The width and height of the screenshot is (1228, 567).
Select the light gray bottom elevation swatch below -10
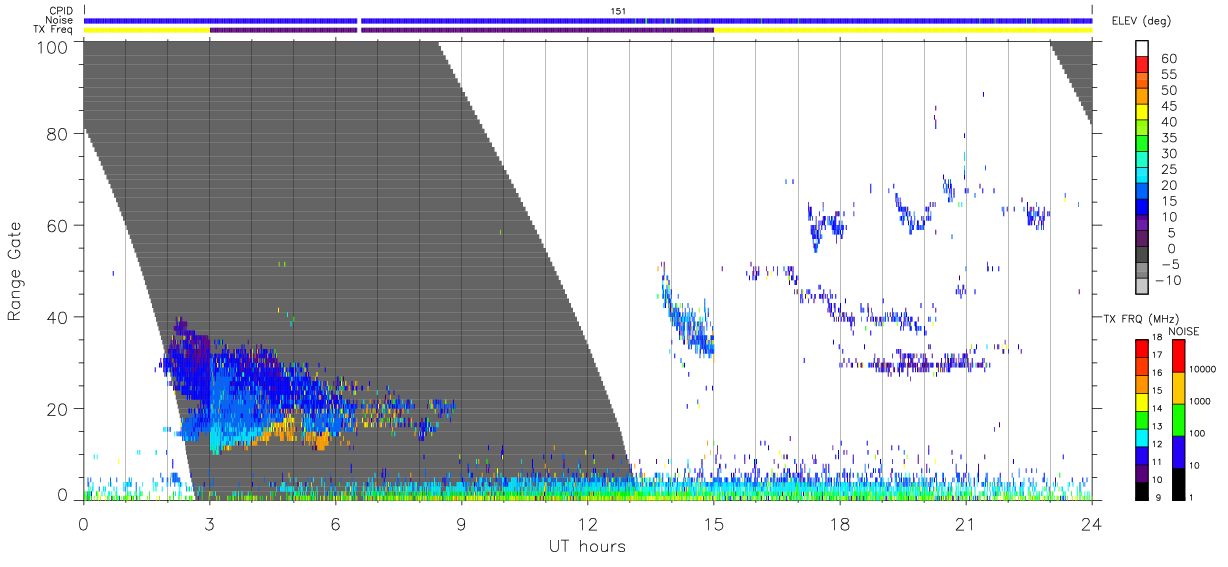click(x=1142, y=287)
